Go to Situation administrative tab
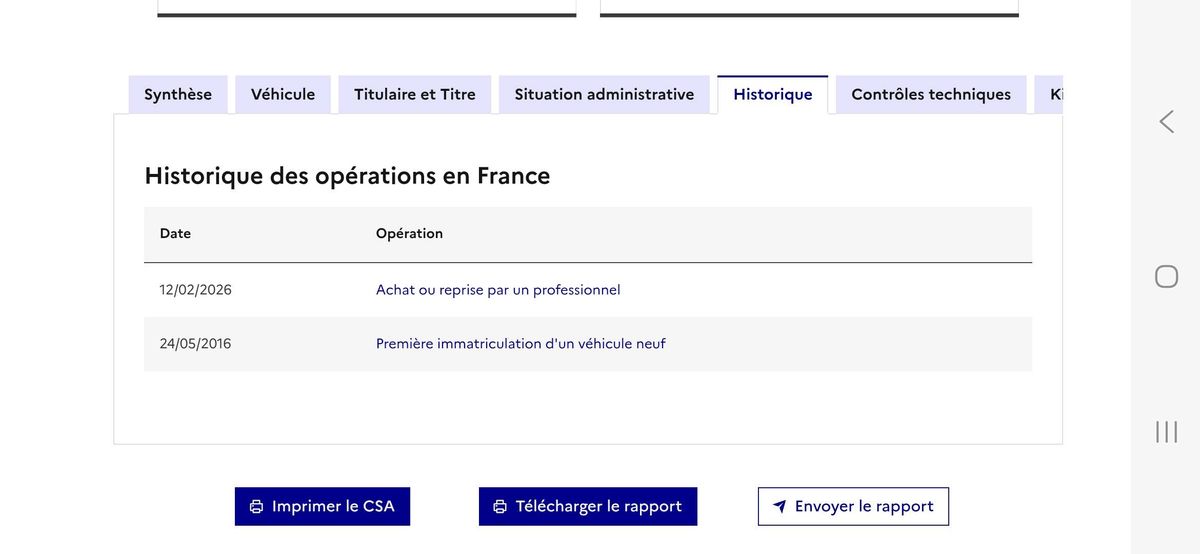This screenshot has width=1200, height=554. tap(604, 95)
